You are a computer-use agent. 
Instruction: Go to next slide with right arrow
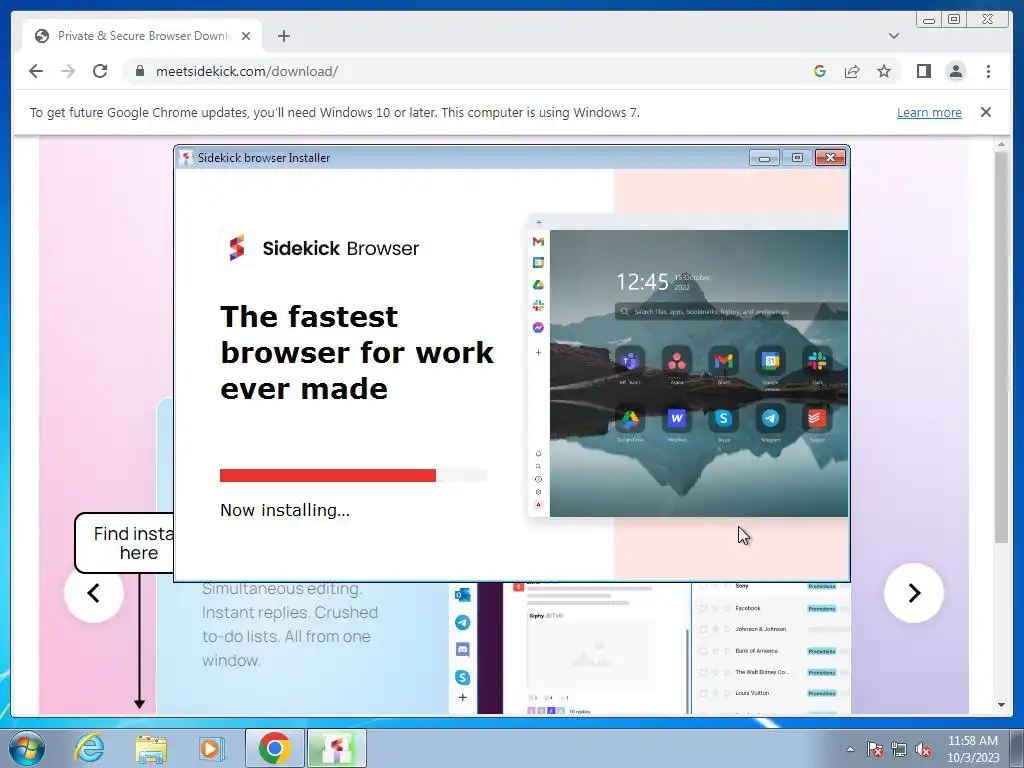click(914, 593)
